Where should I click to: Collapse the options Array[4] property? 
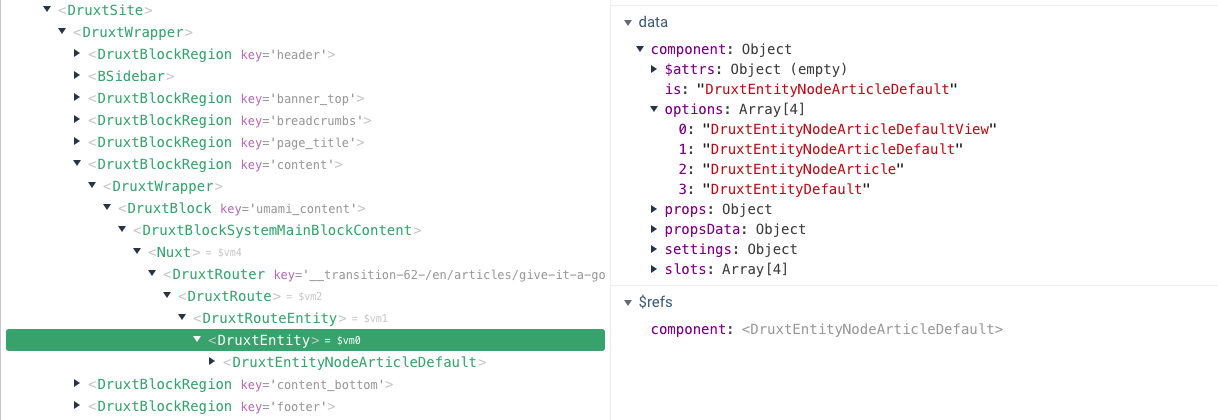655,109
